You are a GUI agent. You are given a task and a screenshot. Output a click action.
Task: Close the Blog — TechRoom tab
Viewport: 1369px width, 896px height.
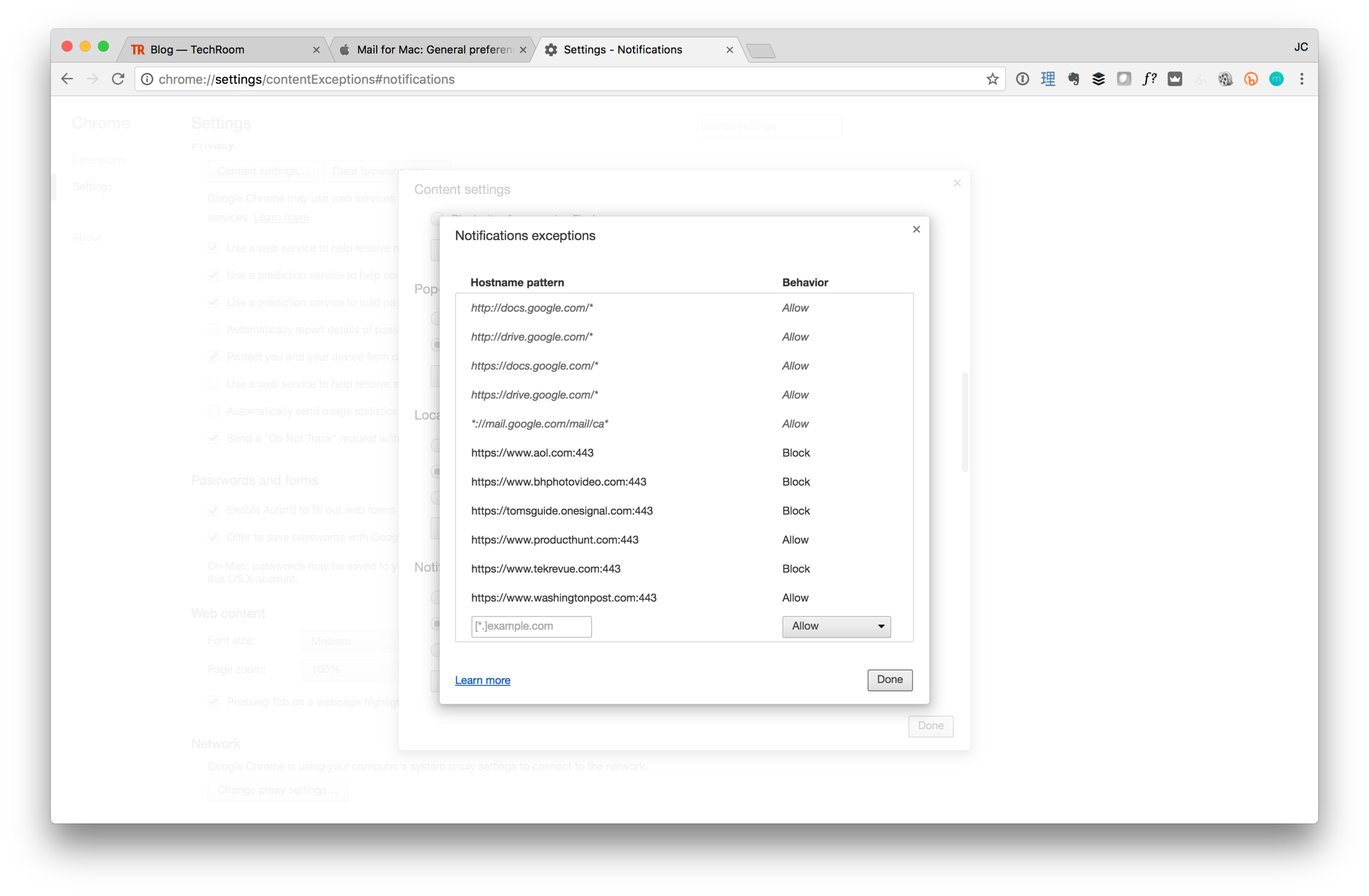click(316, 50)
